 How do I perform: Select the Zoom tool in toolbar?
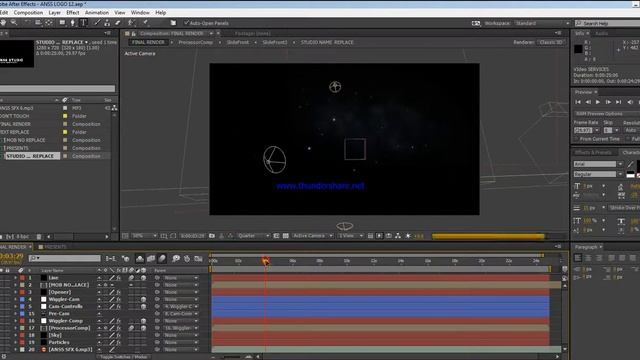click(14, 23)
